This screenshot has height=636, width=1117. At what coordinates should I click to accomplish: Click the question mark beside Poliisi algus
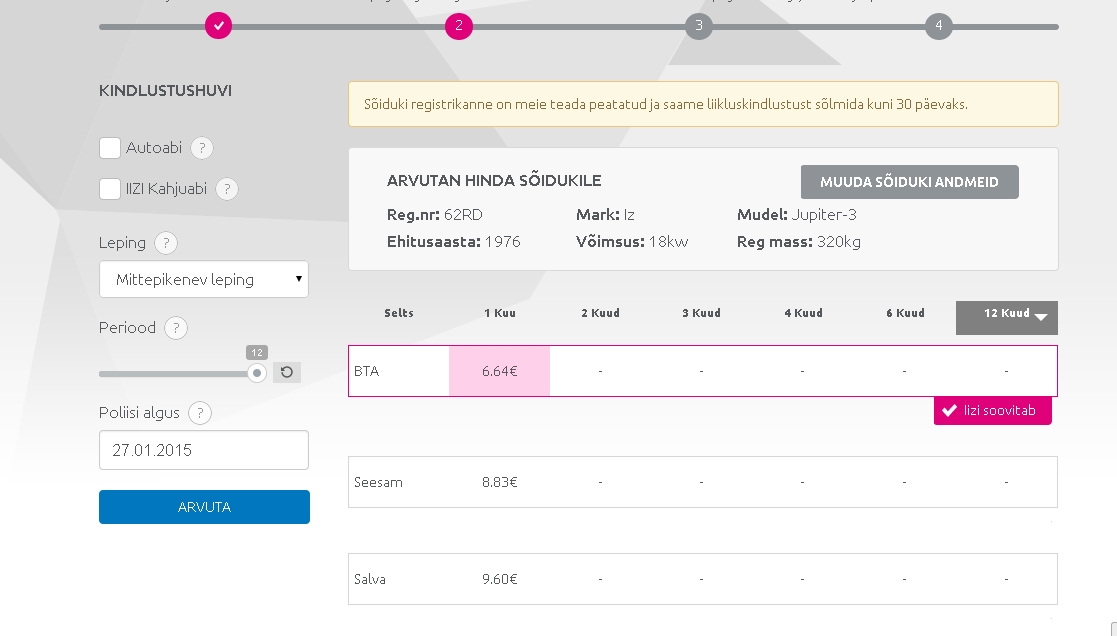click(x=200, y=413)
